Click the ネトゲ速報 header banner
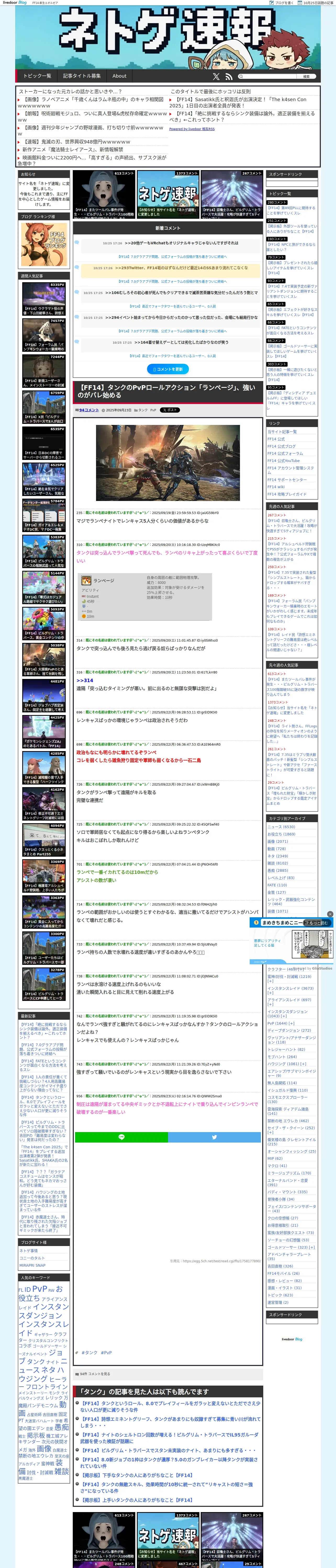Image resolution: width=336 pixels, height=1568 pixels. pyautogui.click(x=168, y=38)
